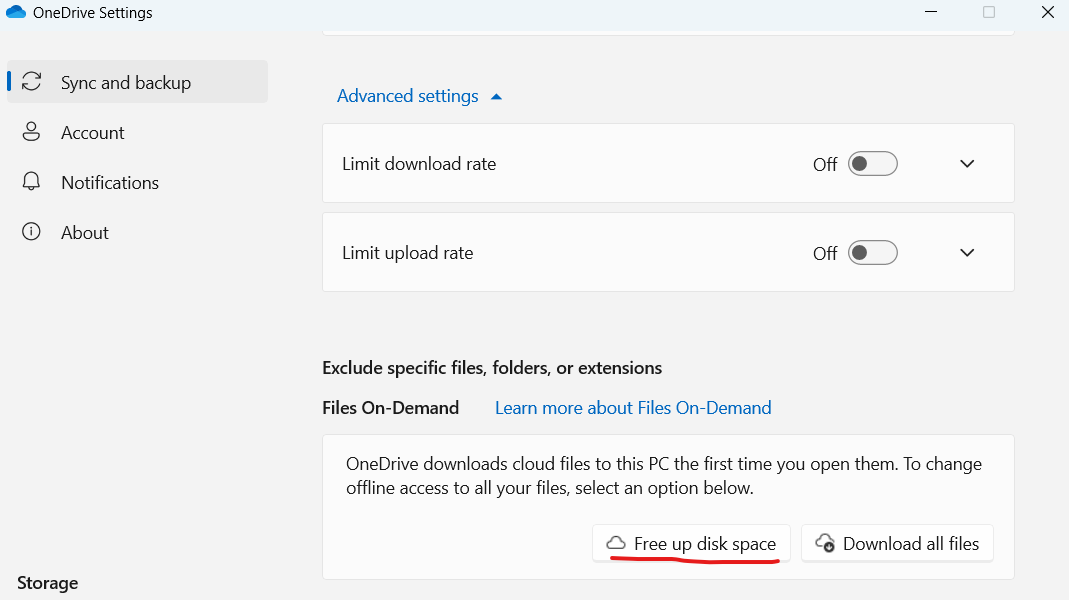This screenshot has height=600, width=1069.
Task: Click the OneDrive cloud logo icon
Action: tap(16, 12)
